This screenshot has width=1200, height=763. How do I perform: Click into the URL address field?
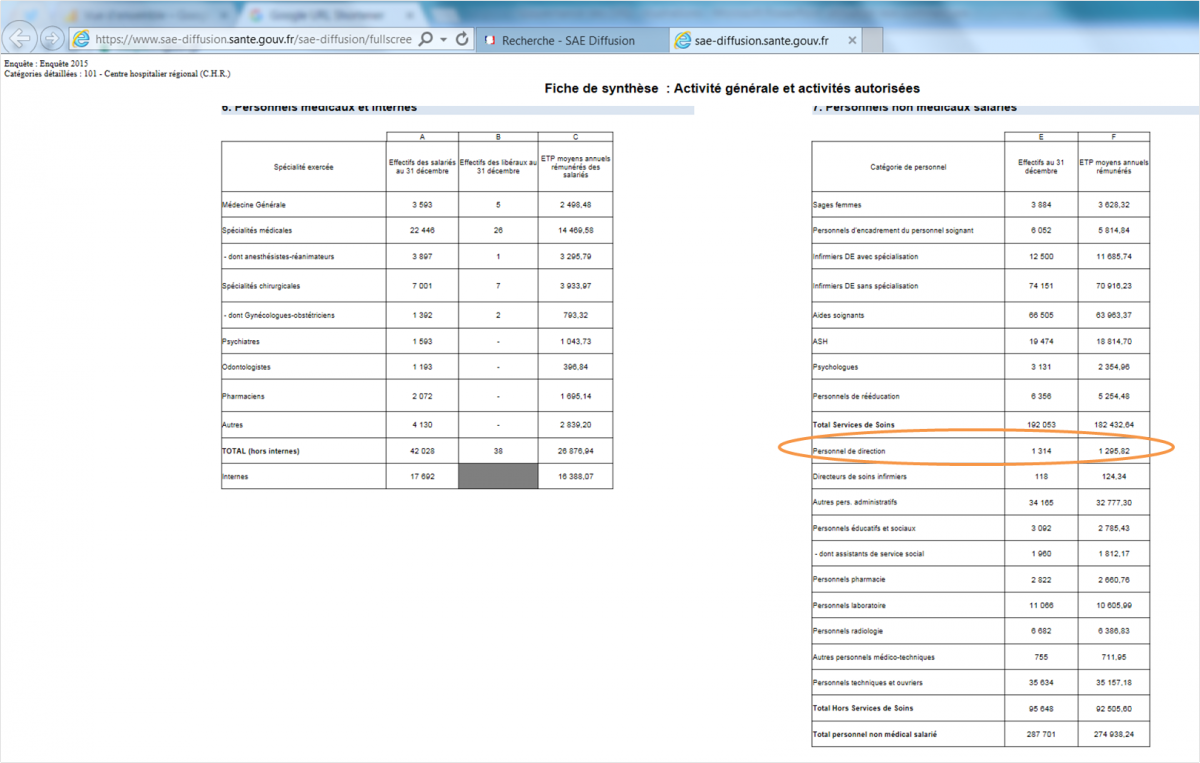(x=250, y=39)
